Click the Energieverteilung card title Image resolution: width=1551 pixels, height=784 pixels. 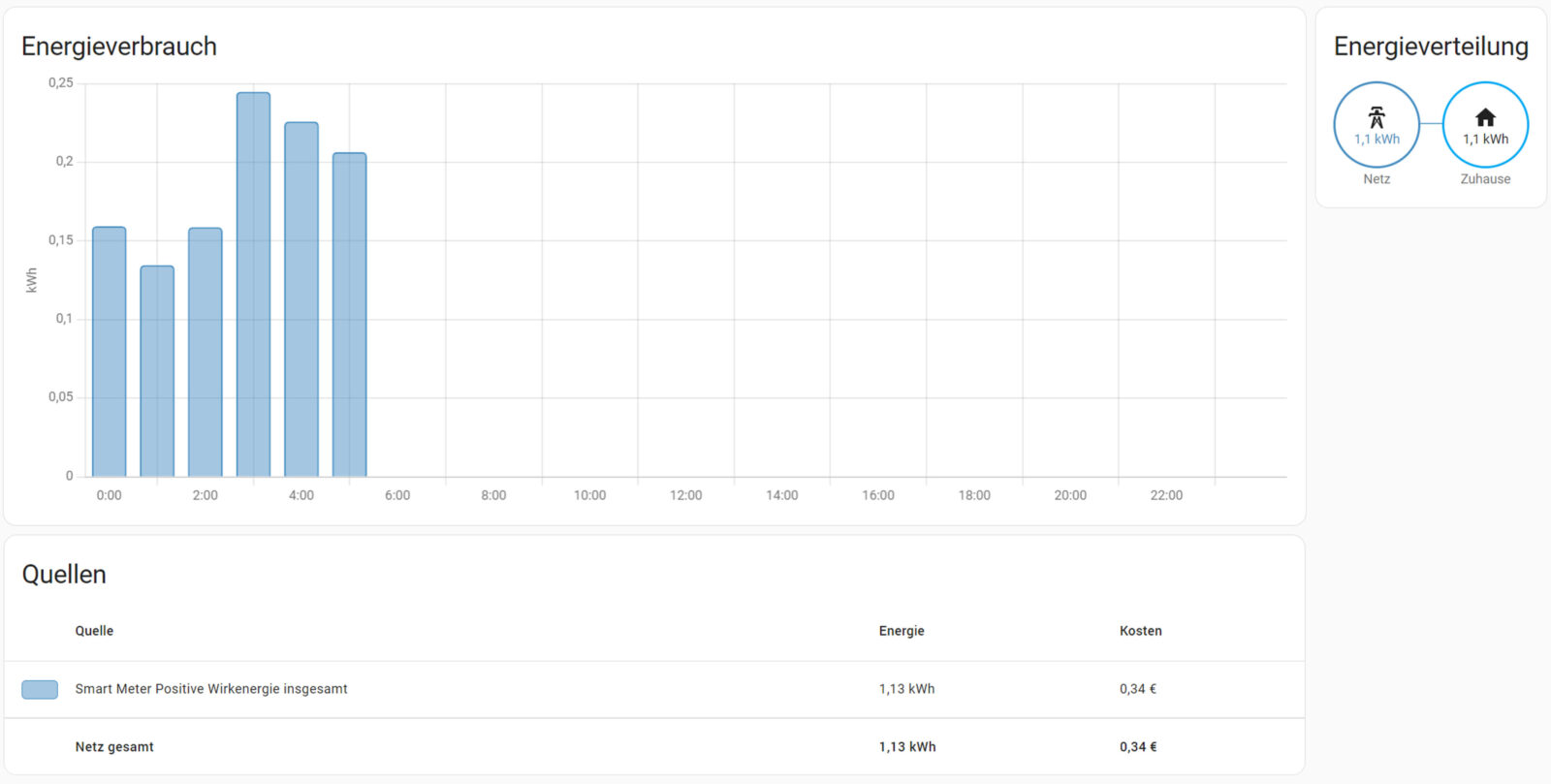coord(1431,47)
